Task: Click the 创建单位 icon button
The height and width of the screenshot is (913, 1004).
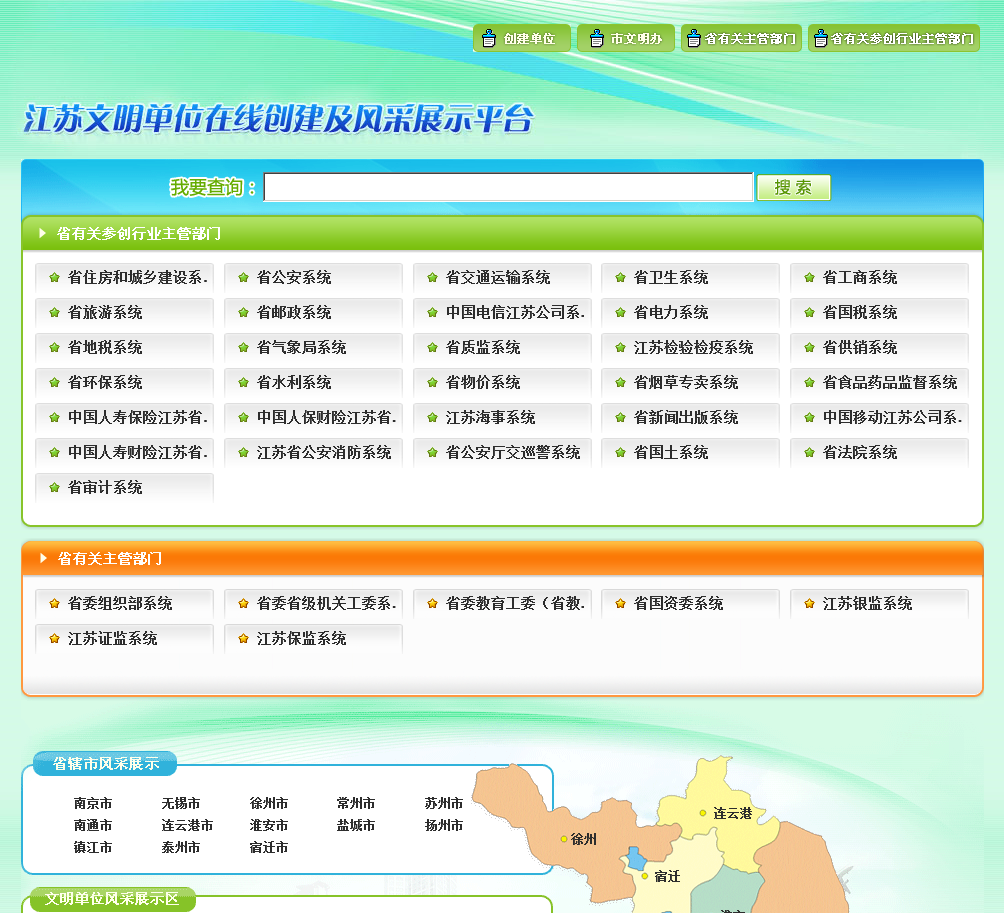Action: click(521, 39)
